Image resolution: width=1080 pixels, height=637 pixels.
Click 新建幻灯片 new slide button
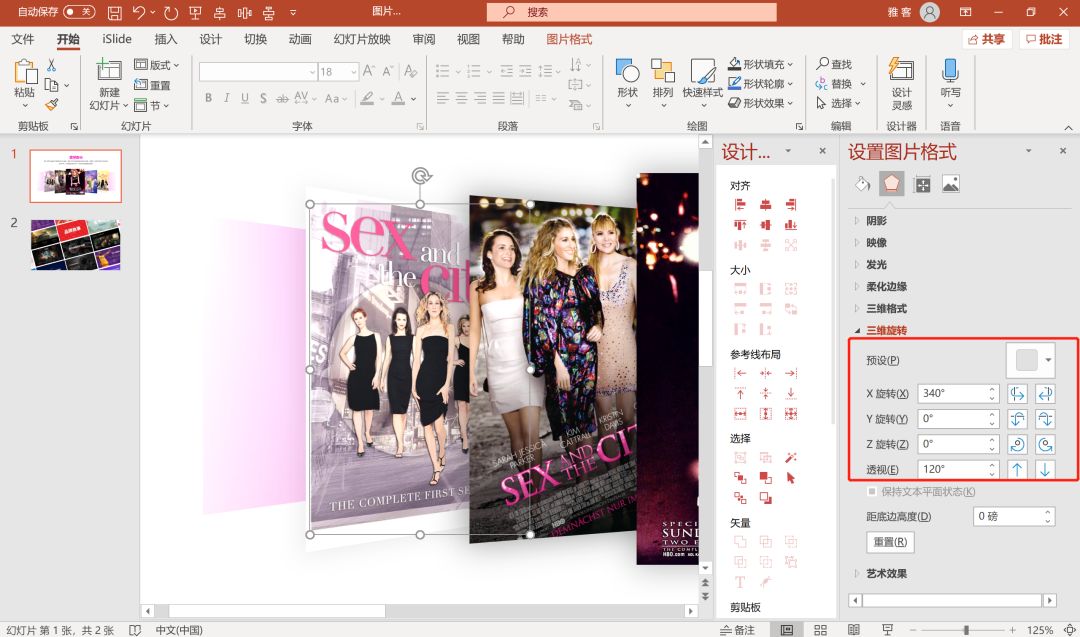[109, 85]
